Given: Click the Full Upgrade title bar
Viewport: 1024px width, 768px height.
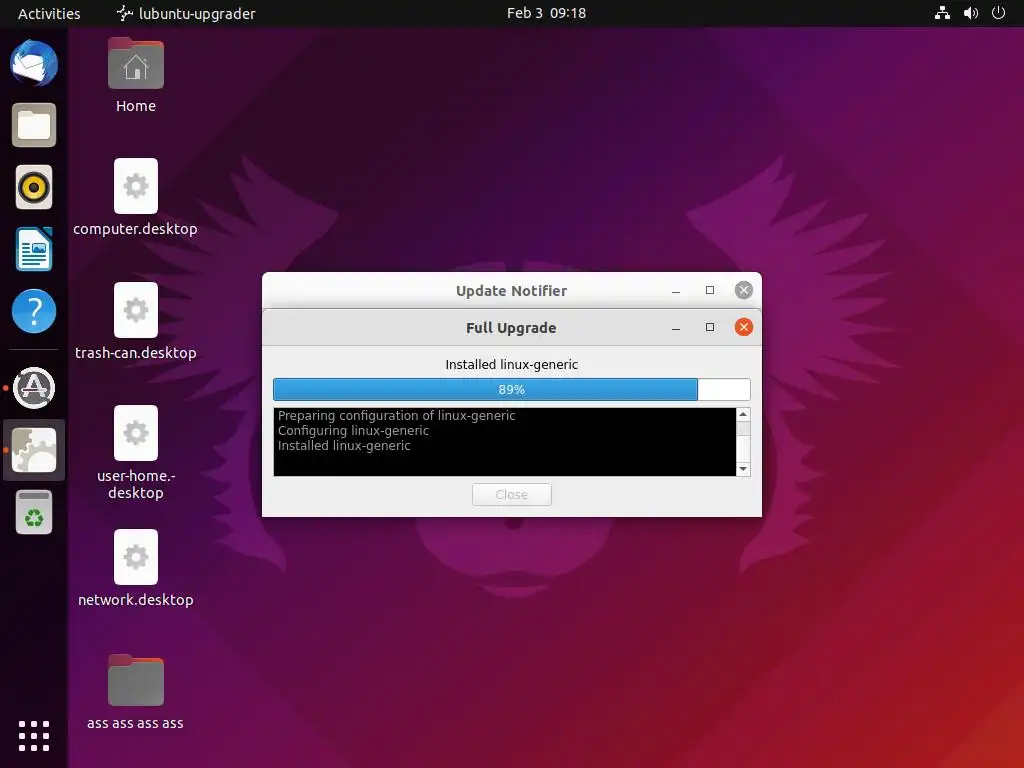Looking at the screenshot, I should pyautogui.click(x=511, y=328).
